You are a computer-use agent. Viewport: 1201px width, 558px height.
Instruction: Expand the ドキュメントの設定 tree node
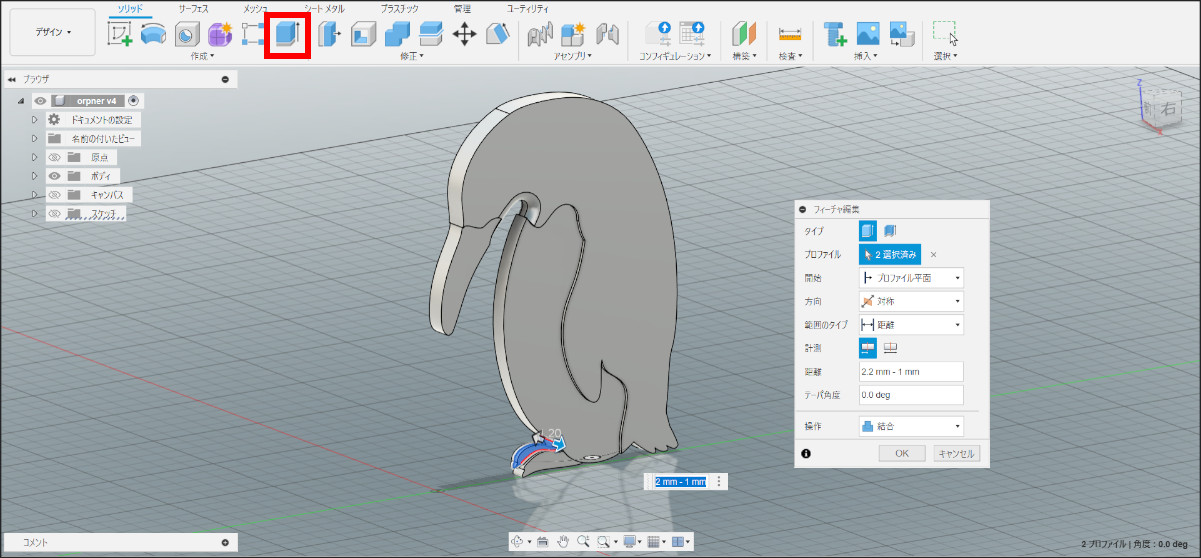tap(34, 120)
